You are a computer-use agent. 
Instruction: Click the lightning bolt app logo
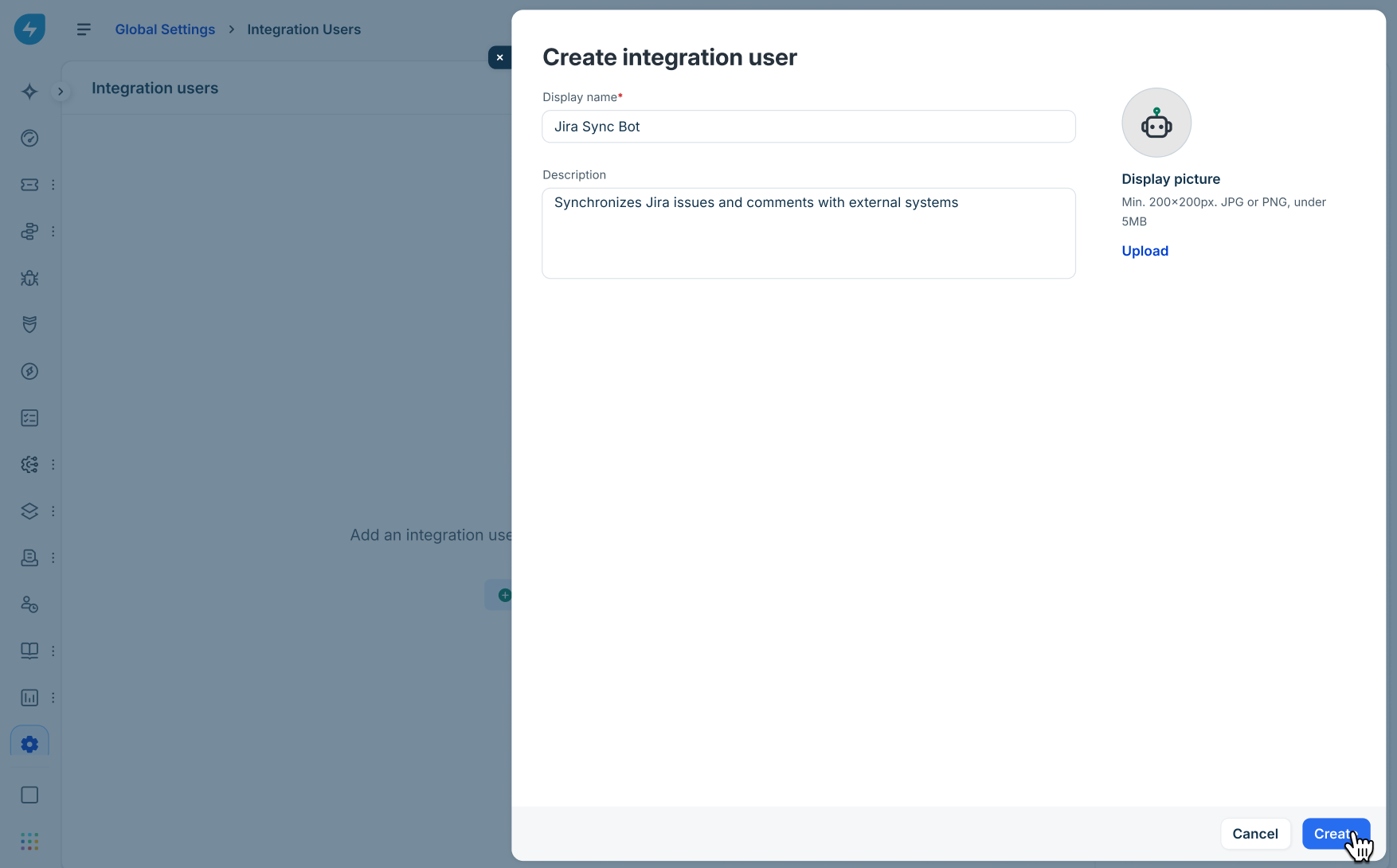pyautogui.click(x=29, y=29)
